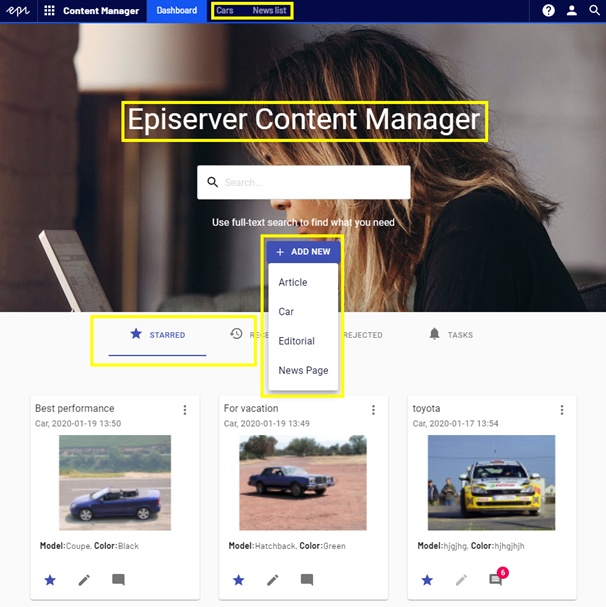
Task: Go to the News list link
Action: click(x=269, y=11)
